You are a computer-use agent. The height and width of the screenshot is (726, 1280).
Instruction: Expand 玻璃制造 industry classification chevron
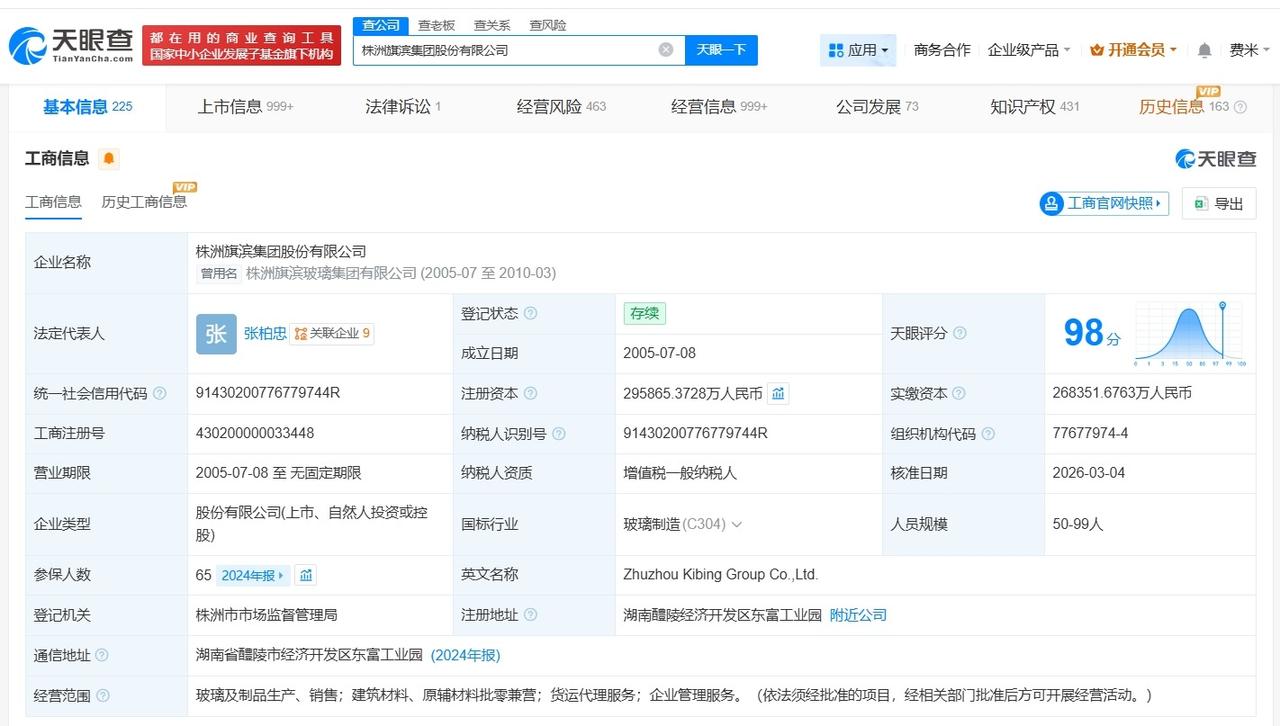pos(737,525)
